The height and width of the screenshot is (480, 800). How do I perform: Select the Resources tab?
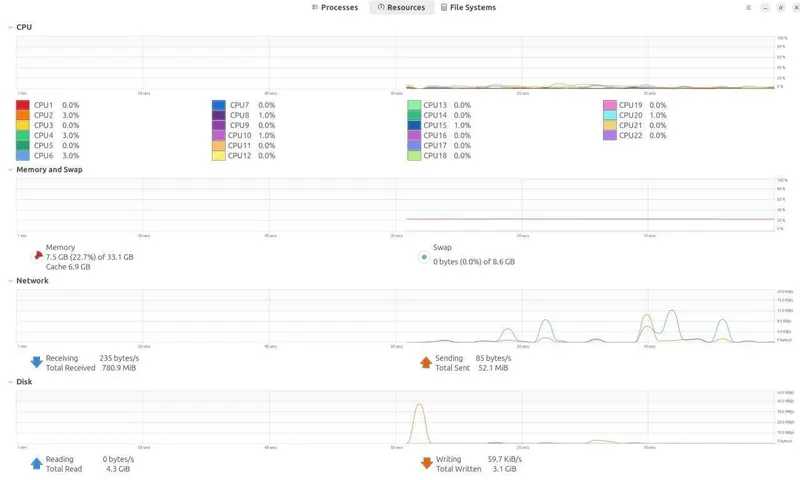point(402,8)
